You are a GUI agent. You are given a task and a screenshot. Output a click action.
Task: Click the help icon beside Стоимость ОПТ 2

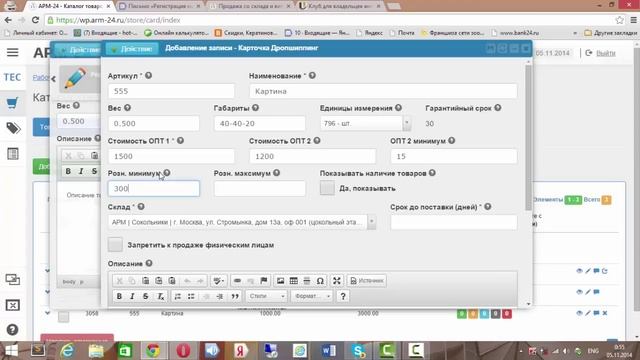[317, 140]
